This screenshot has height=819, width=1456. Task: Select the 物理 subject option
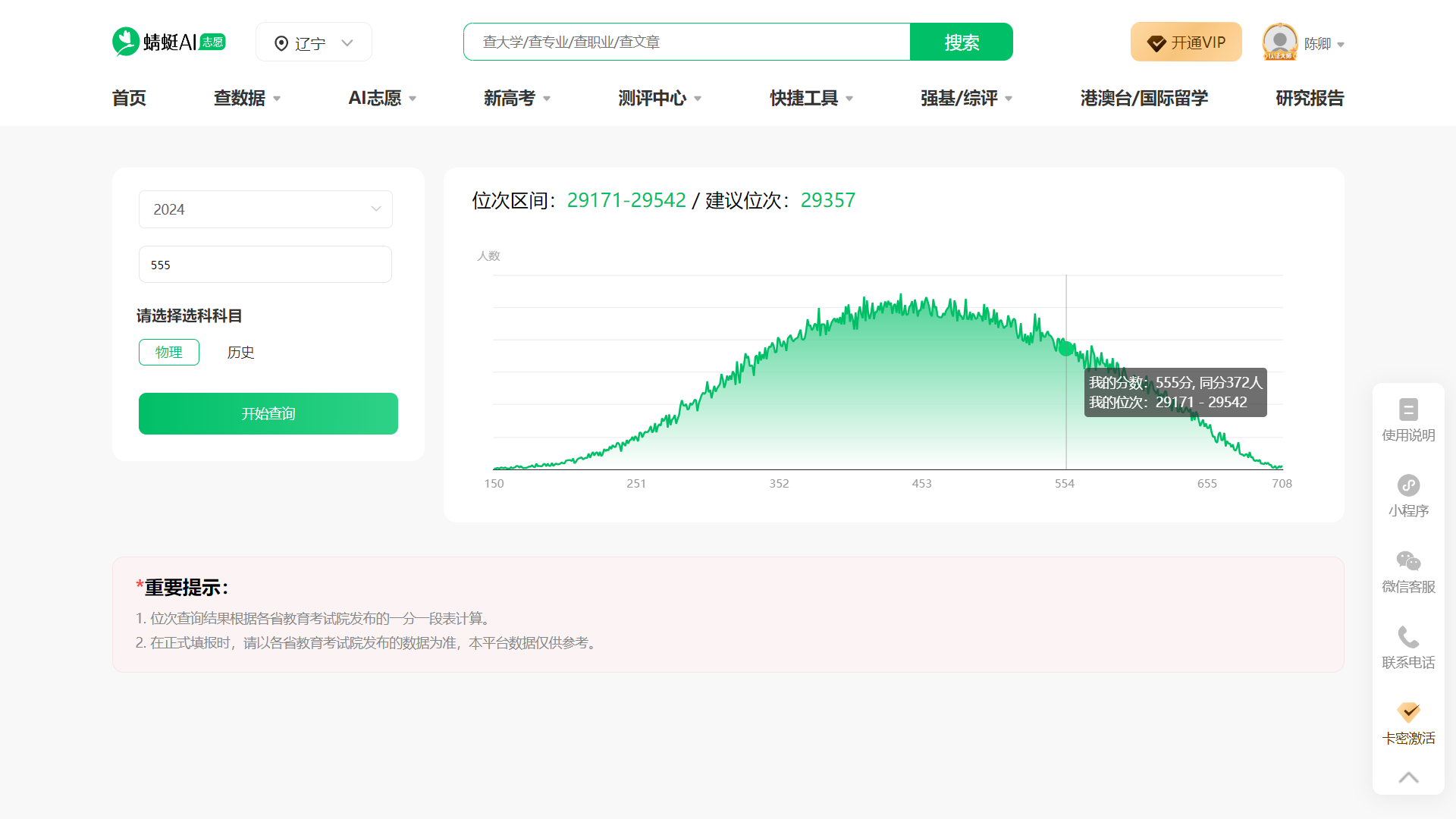click(x=168, y=352)
